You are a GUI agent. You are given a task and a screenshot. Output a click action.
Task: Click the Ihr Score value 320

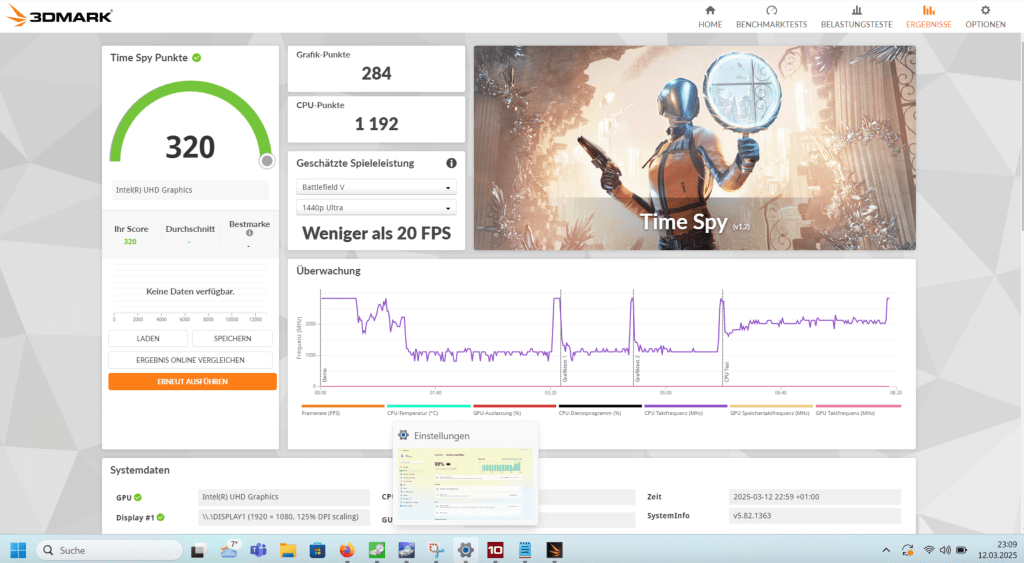[x=130, y=242]
